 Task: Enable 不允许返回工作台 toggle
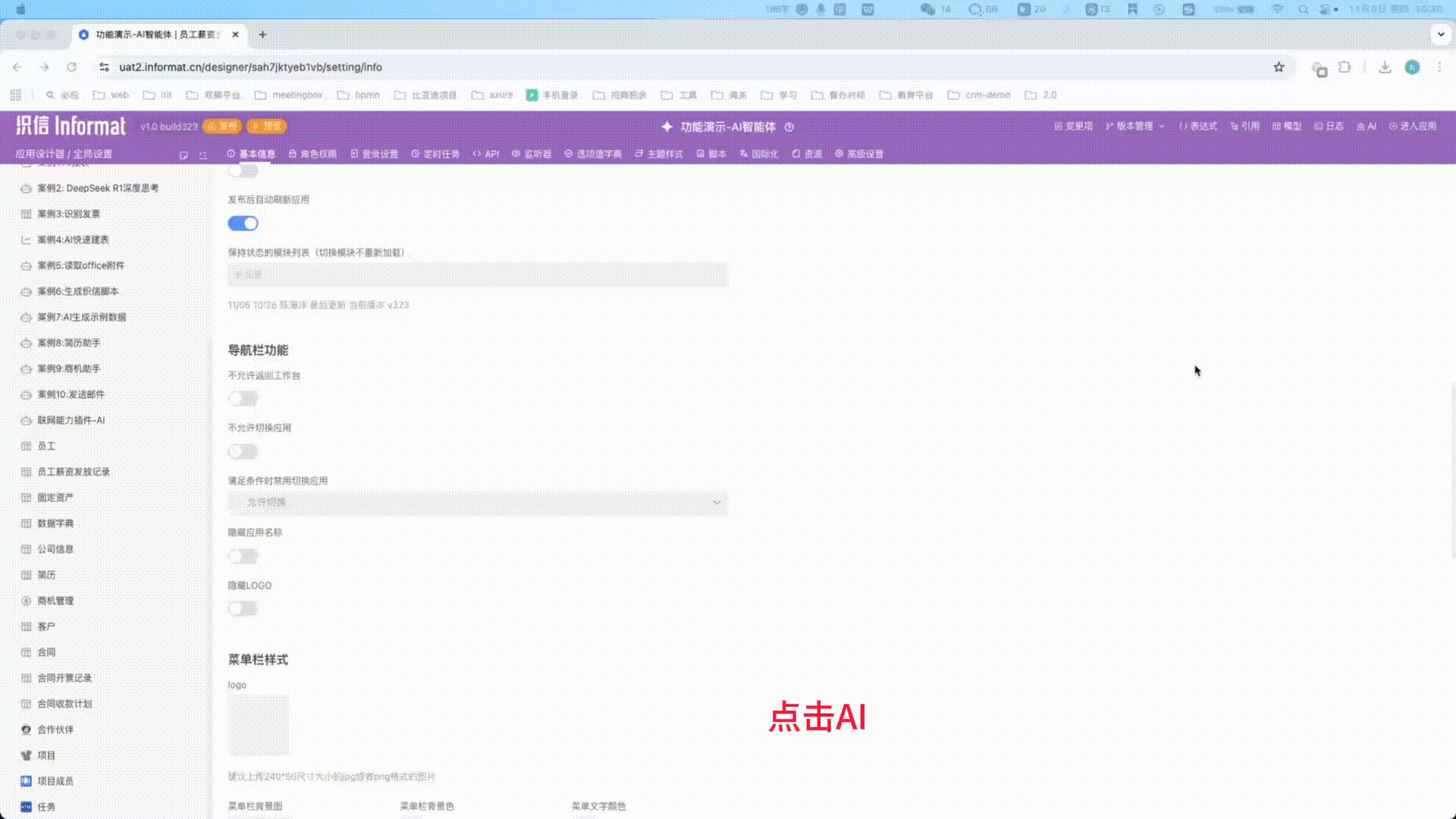(x=243, y=398)
